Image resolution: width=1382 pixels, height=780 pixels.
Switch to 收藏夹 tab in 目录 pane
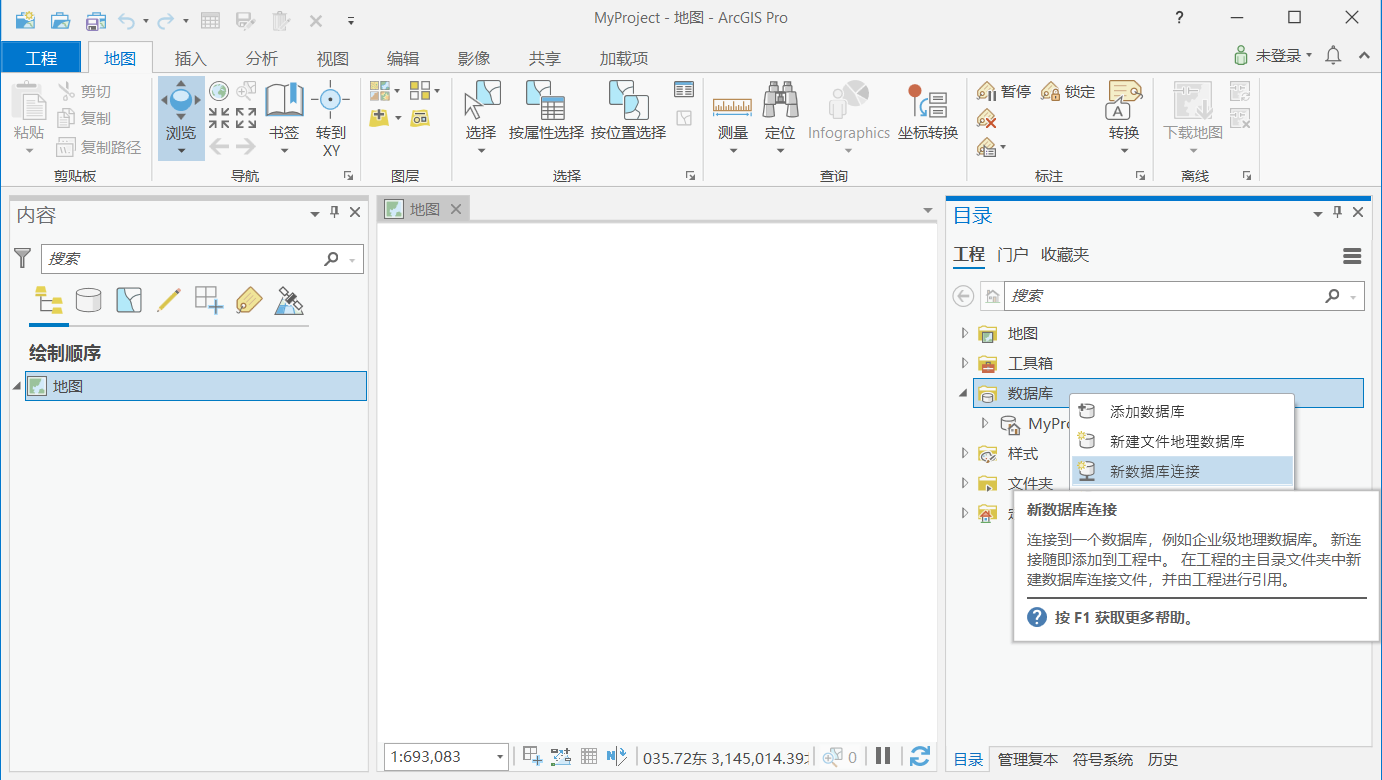pos(1065,255)
